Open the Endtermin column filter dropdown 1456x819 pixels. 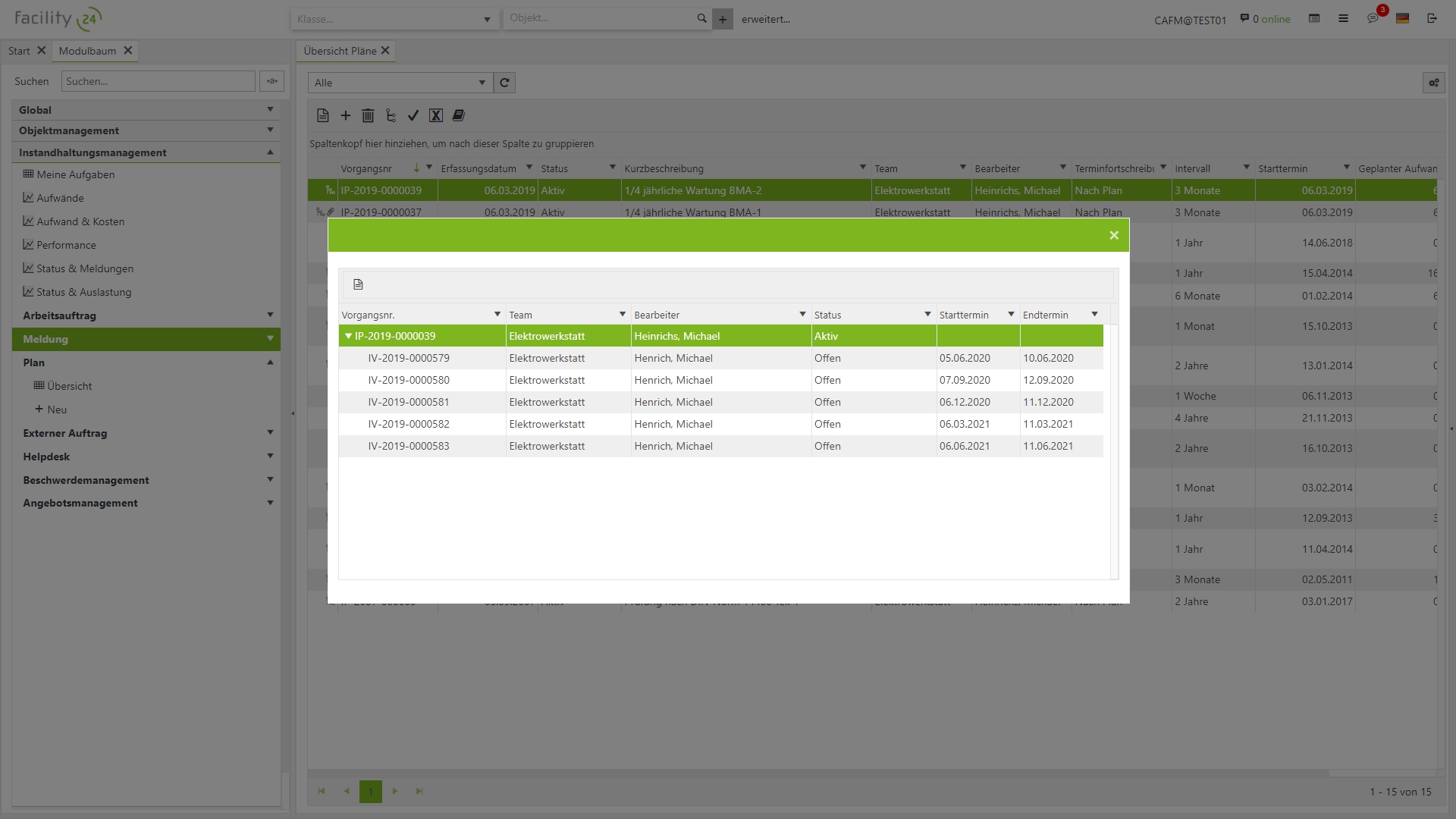(1094, 315)
